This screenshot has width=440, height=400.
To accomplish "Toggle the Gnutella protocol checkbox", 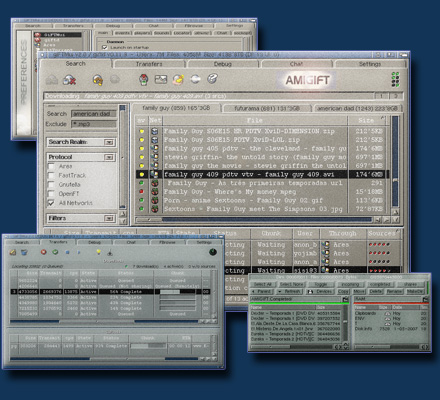I will click(51, 184).
